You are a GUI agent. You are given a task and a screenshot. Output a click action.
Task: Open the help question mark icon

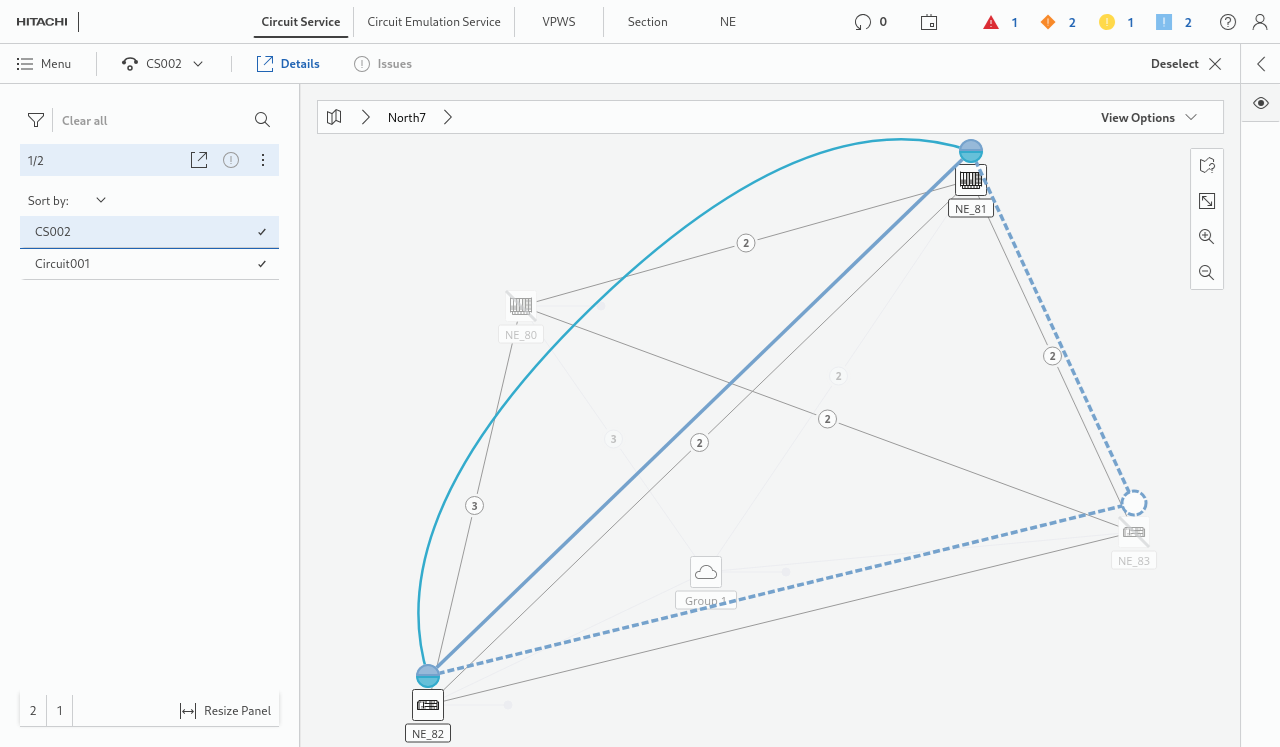(x=1228, y=22)
